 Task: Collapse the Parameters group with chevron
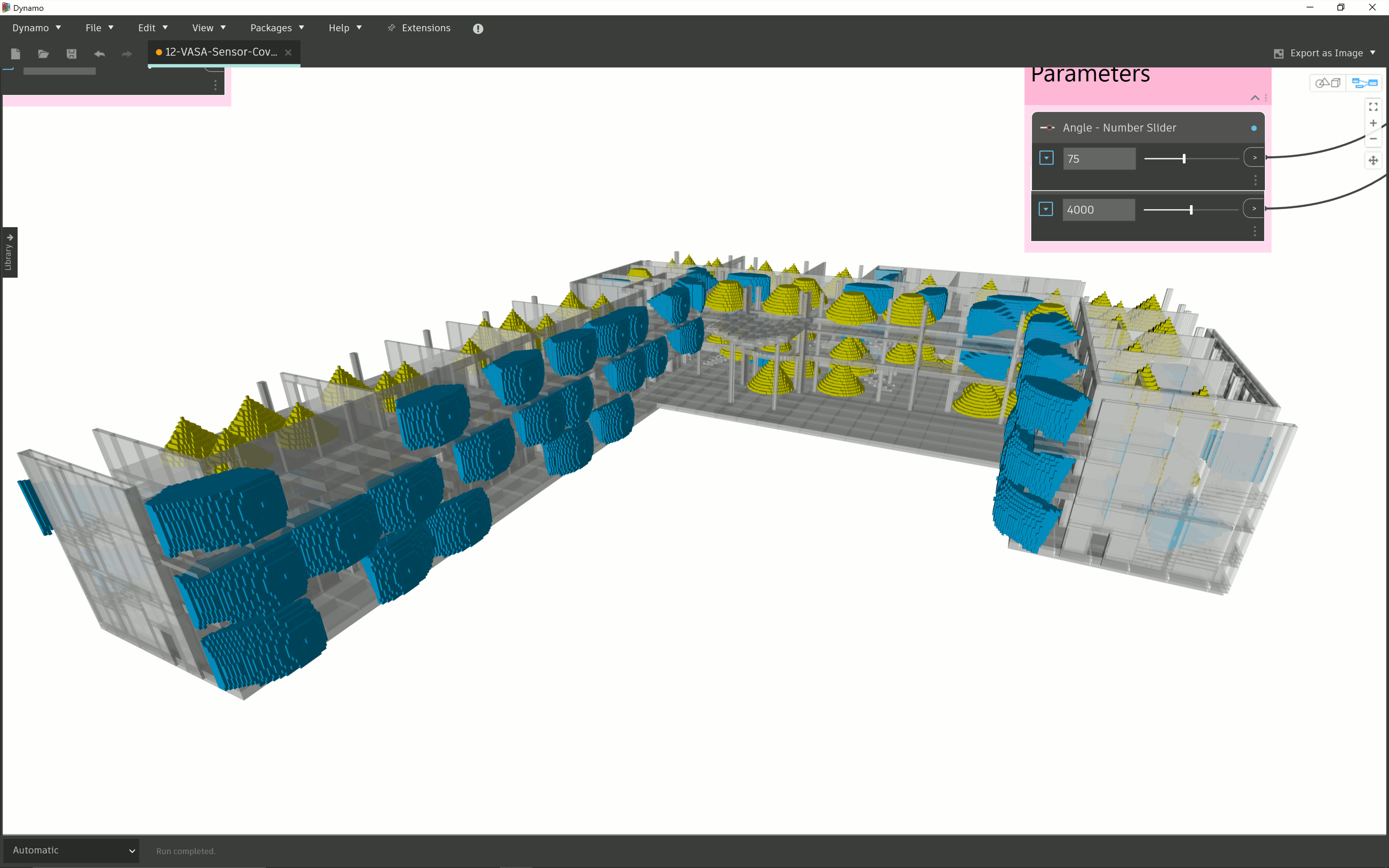1255,98
